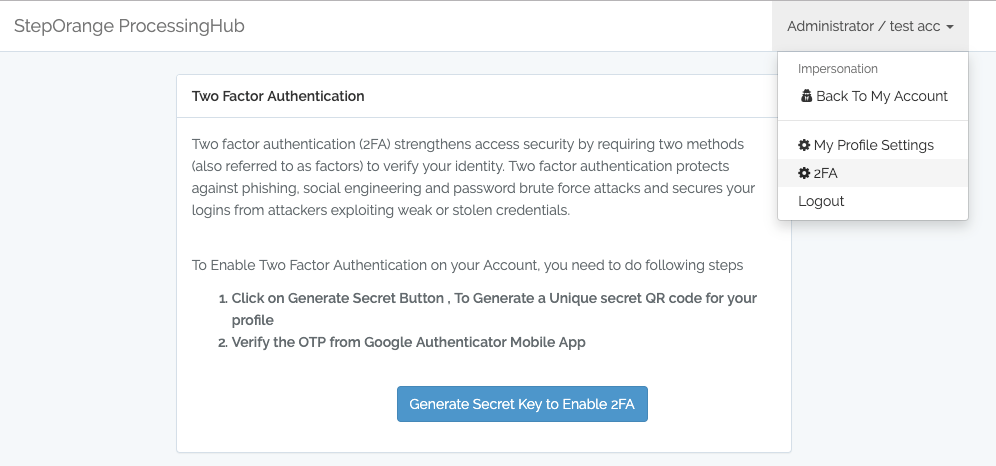Click the '2.' list number marker
This screenshot has width=996, height=466.
click(222, 342)
